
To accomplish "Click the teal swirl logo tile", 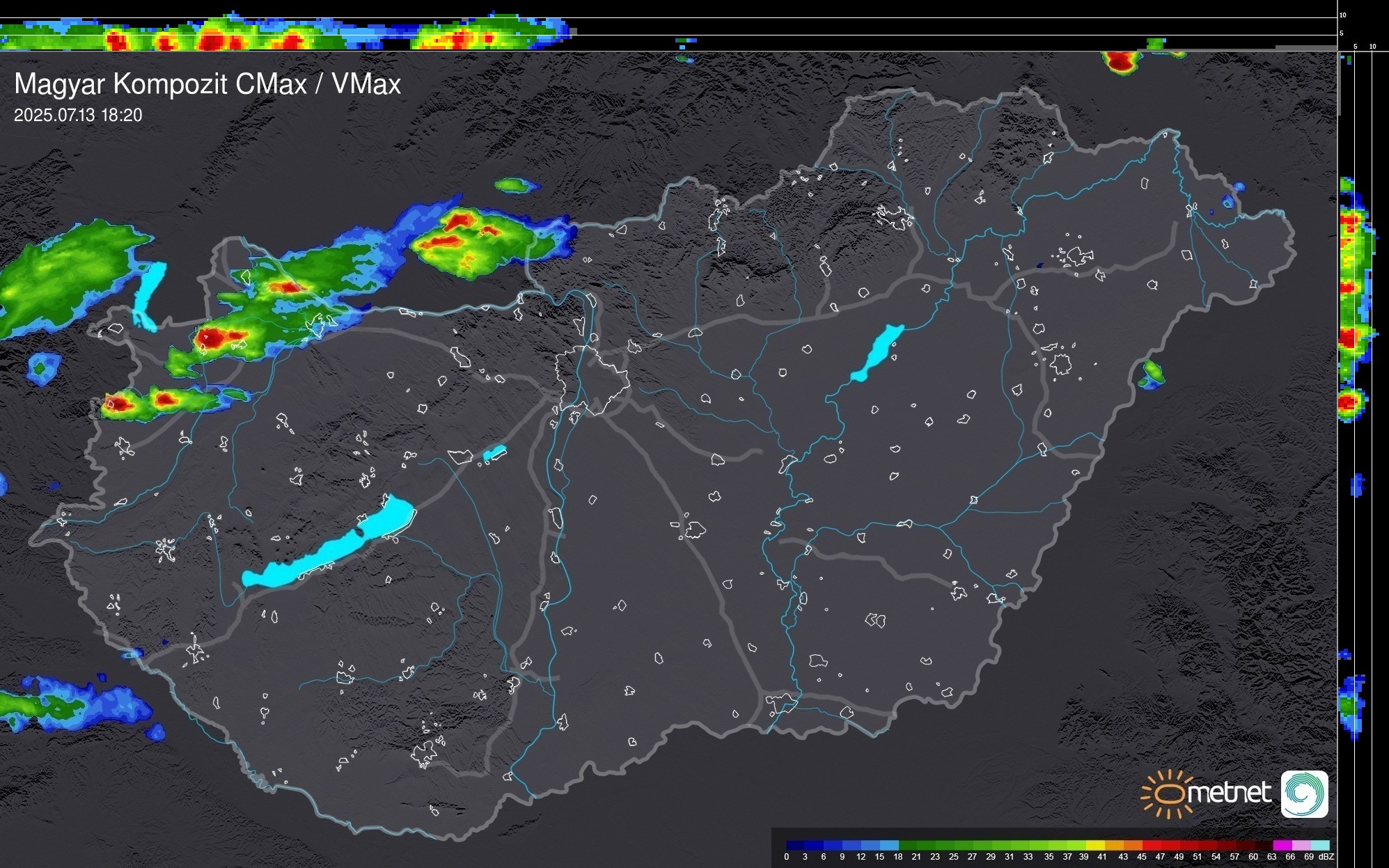I will coord(1304,794).
